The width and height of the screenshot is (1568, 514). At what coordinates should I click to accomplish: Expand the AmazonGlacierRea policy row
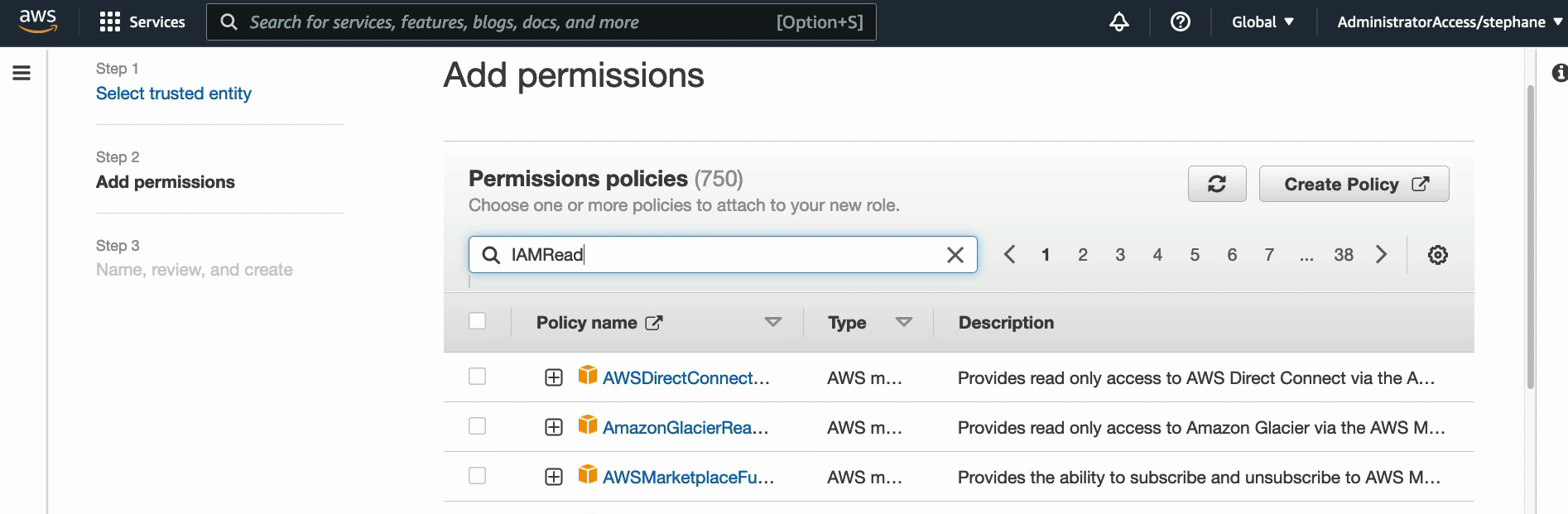point(554,427)
